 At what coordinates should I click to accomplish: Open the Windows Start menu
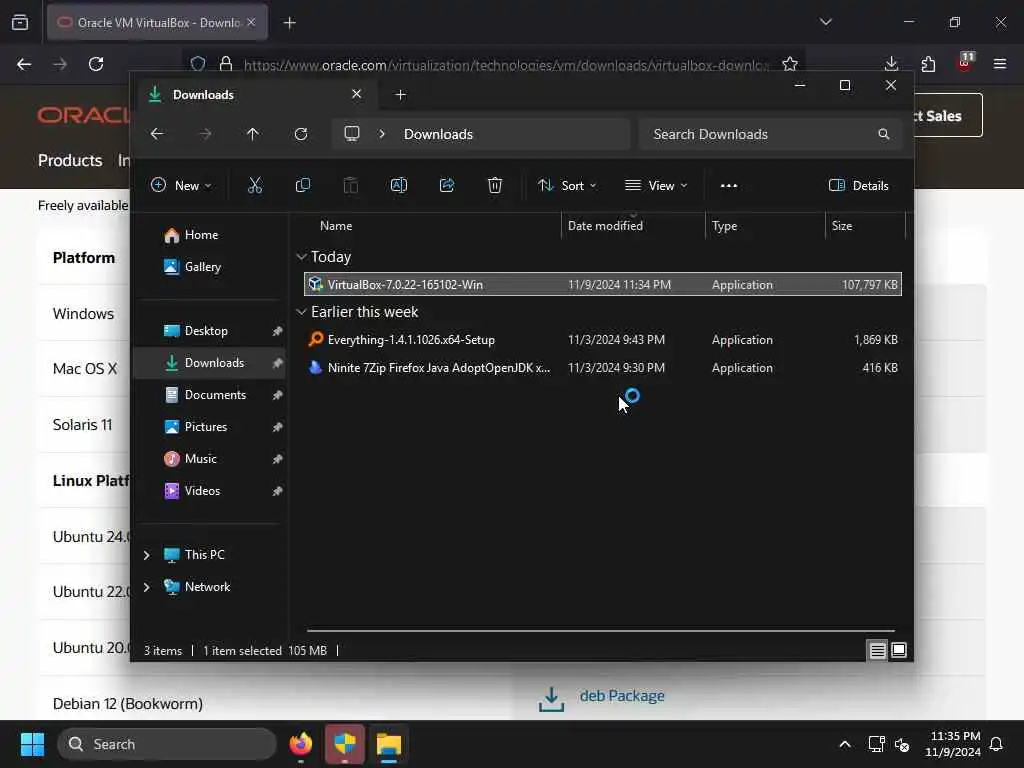[32, 744]
